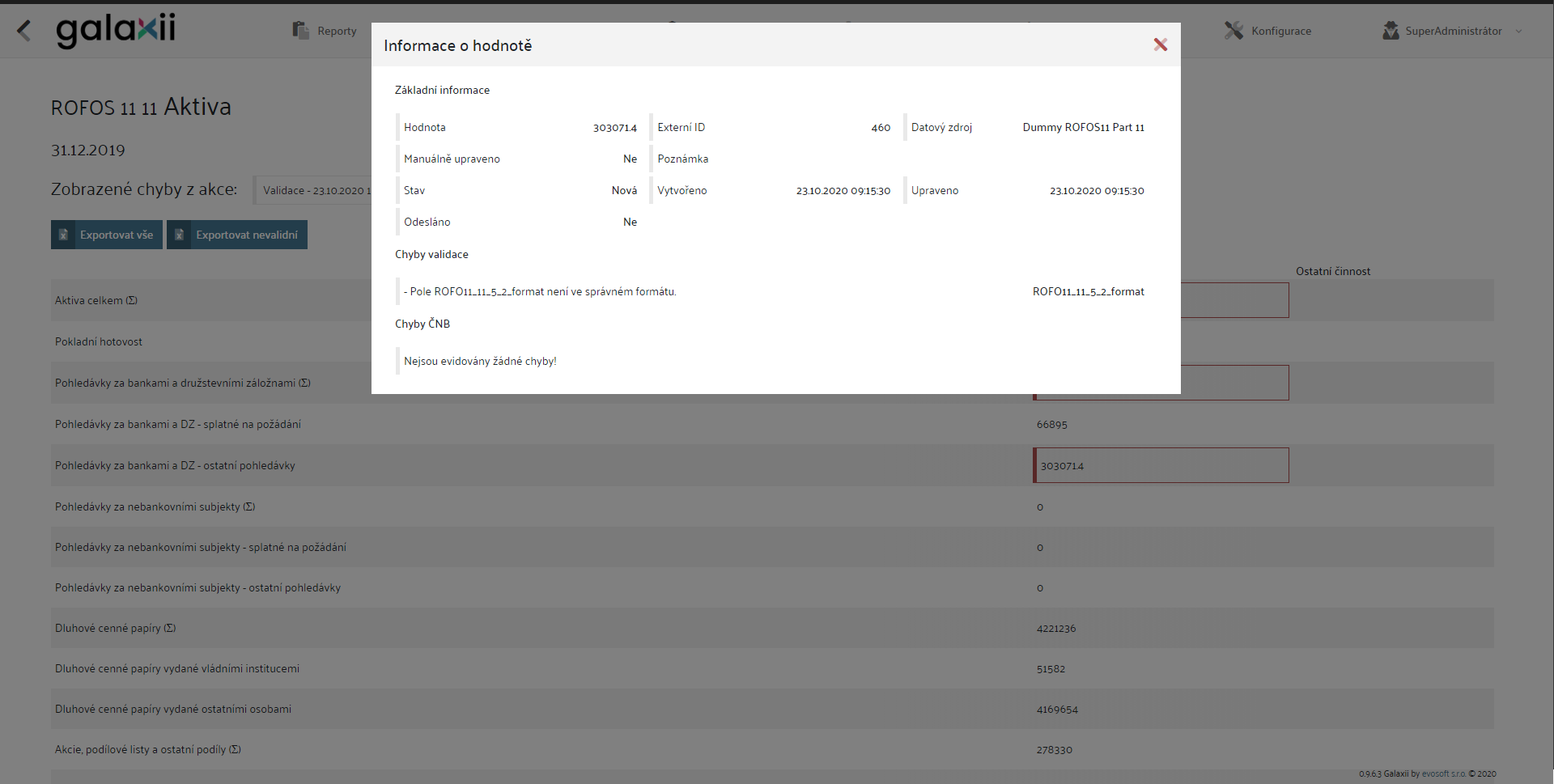Image resolution: width=1554 pixels, height=784 pixels.
Task: Click the Reporty clipboard icon
Action: pyautogui.click(x=300, y=31)
